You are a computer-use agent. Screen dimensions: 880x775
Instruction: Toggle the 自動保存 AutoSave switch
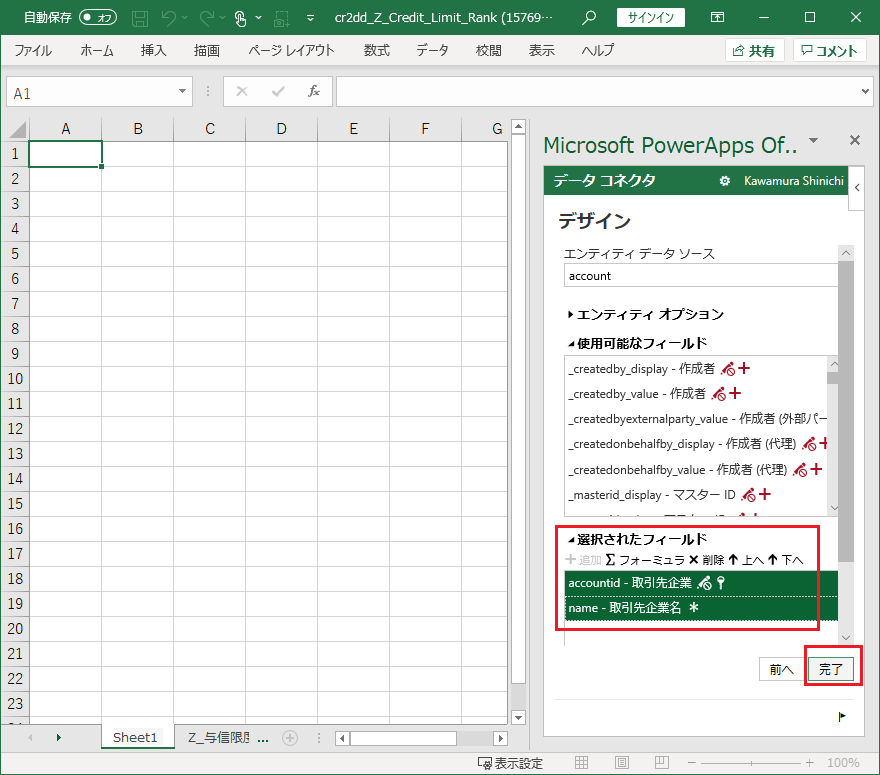98,17
